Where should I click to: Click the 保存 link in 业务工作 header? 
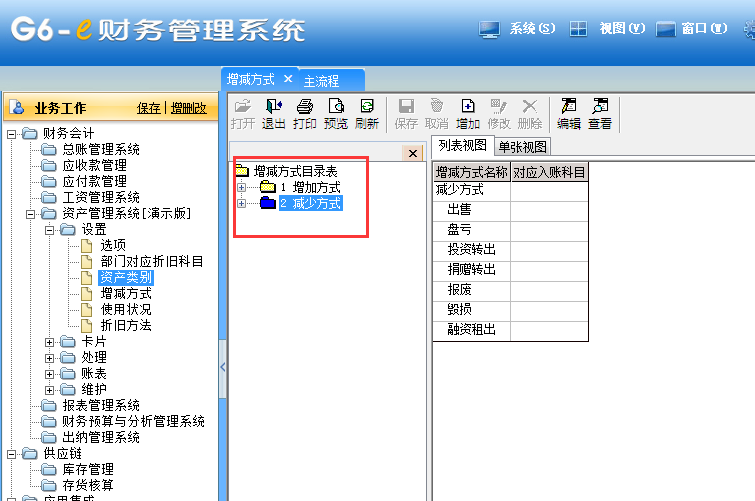coord(148,108)
